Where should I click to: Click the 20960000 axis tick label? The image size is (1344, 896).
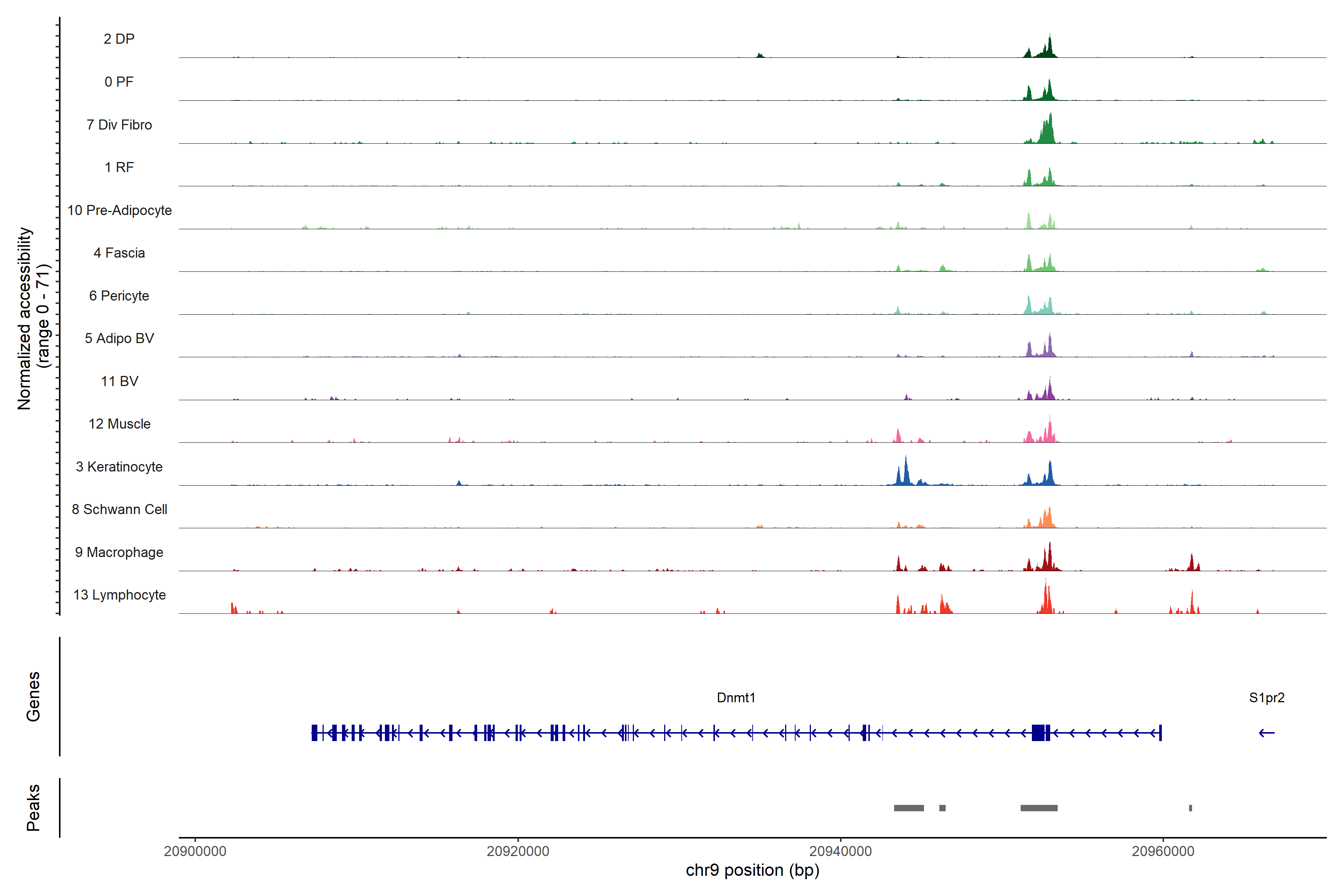coord(1163,851)
